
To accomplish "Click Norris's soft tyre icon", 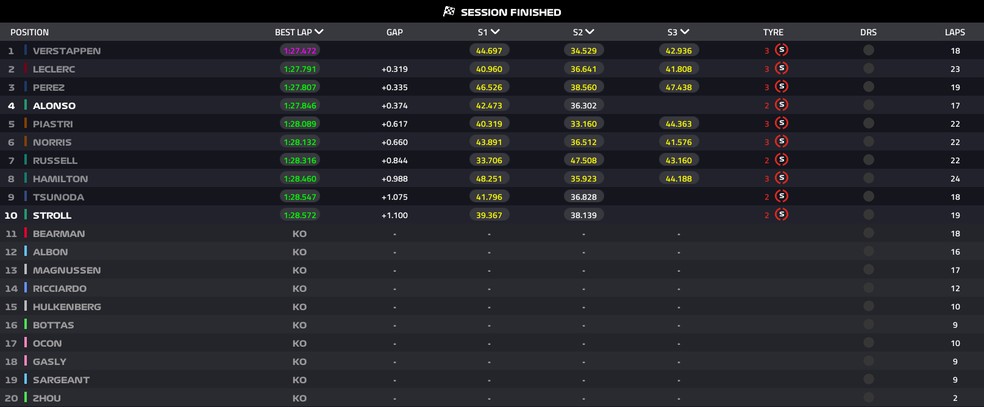I will (781, 141).
